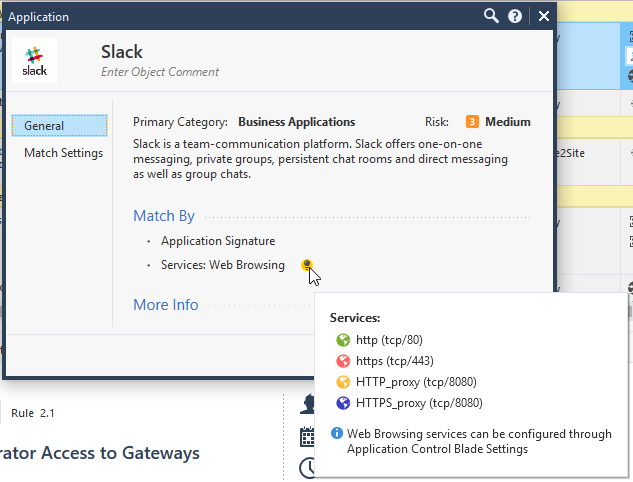Click the Slack description paragraph
Image resolution: width=633 pixels, height=482 pixels.
[x=321, y=159]
